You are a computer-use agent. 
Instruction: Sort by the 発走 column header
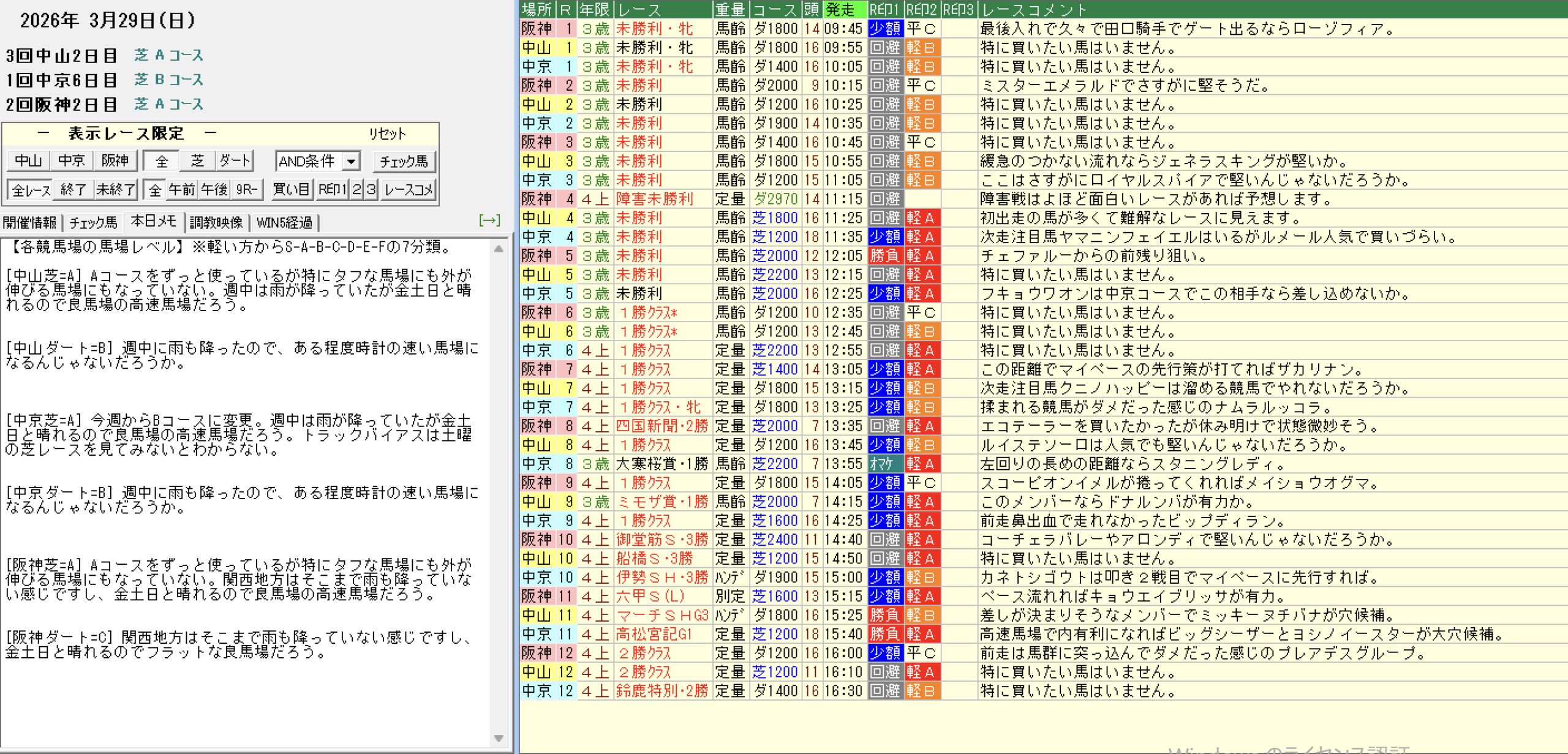click(844, 9)
